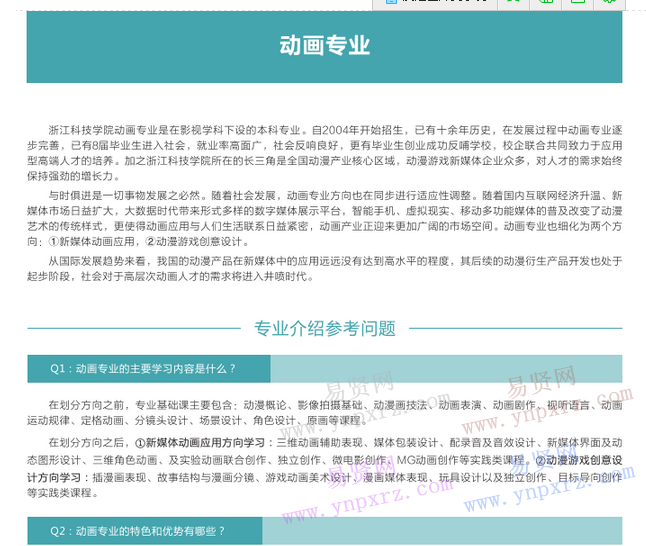646x546 pixels.
Task: Click the 动画专业 banner title
Action: pos(325,45)
